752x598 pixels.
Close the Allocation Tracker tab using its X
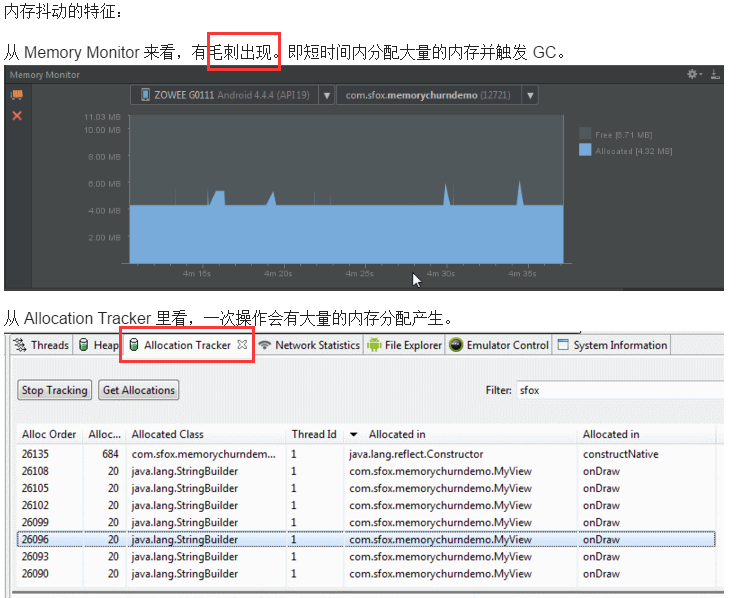pos(242,345)
